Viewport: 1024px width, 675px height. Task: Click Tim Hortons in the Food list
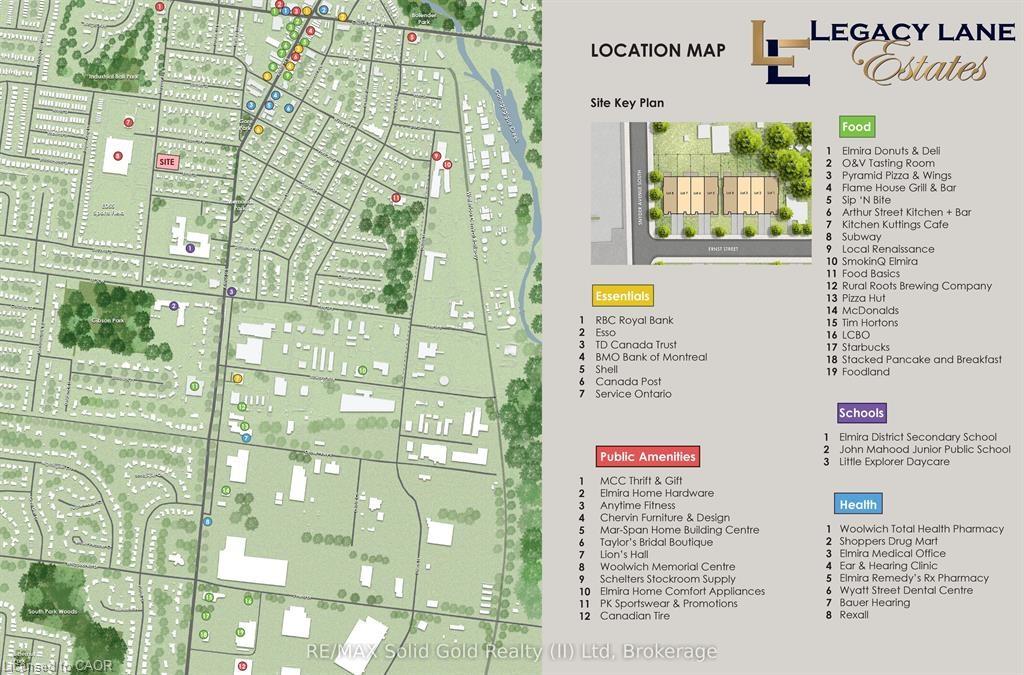click(870, 323)
